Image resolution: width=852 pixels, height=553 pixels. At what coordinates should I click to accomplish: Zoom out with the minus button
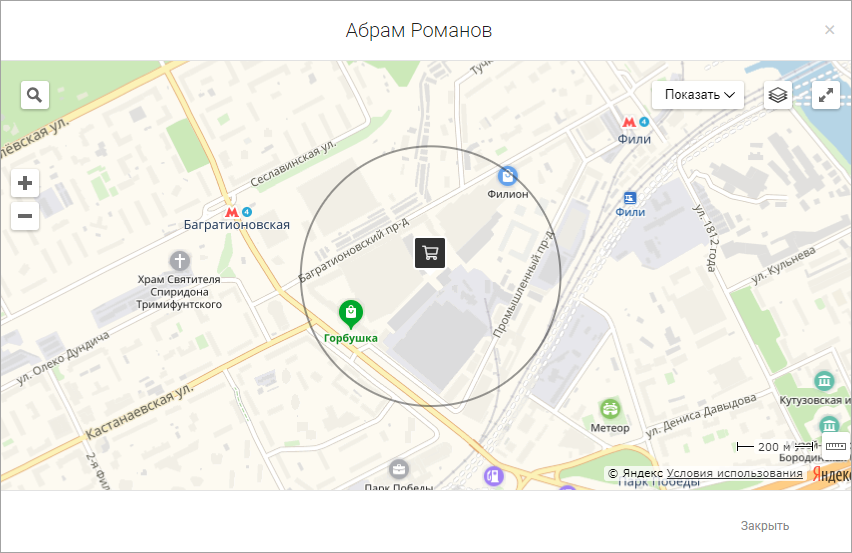[x=25, y=216]
